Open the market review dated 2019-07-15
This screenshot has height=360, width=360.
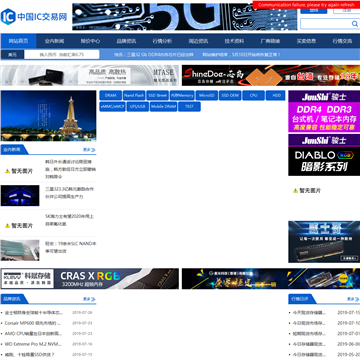[309, 313]
